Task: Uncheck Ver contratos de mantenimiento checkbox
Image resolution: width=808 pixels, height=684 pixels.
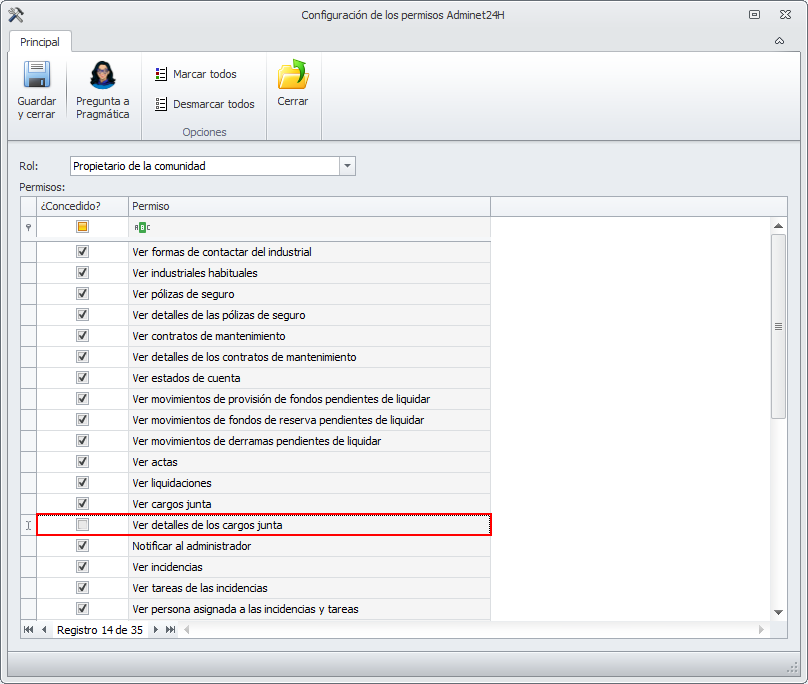Action: pos(82,336)
